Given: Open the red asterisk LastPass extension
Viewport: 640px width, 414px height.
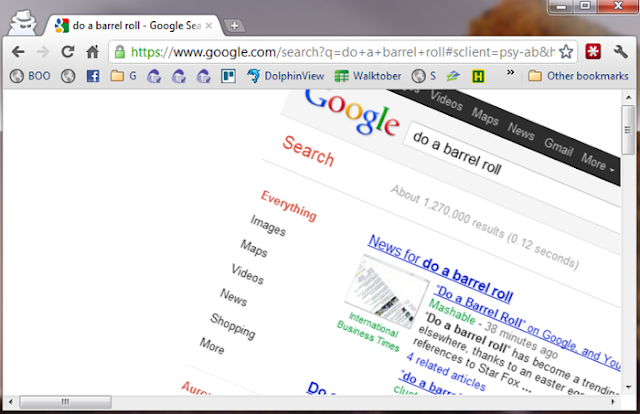Looking at the screenshot, I should point(593,52).
